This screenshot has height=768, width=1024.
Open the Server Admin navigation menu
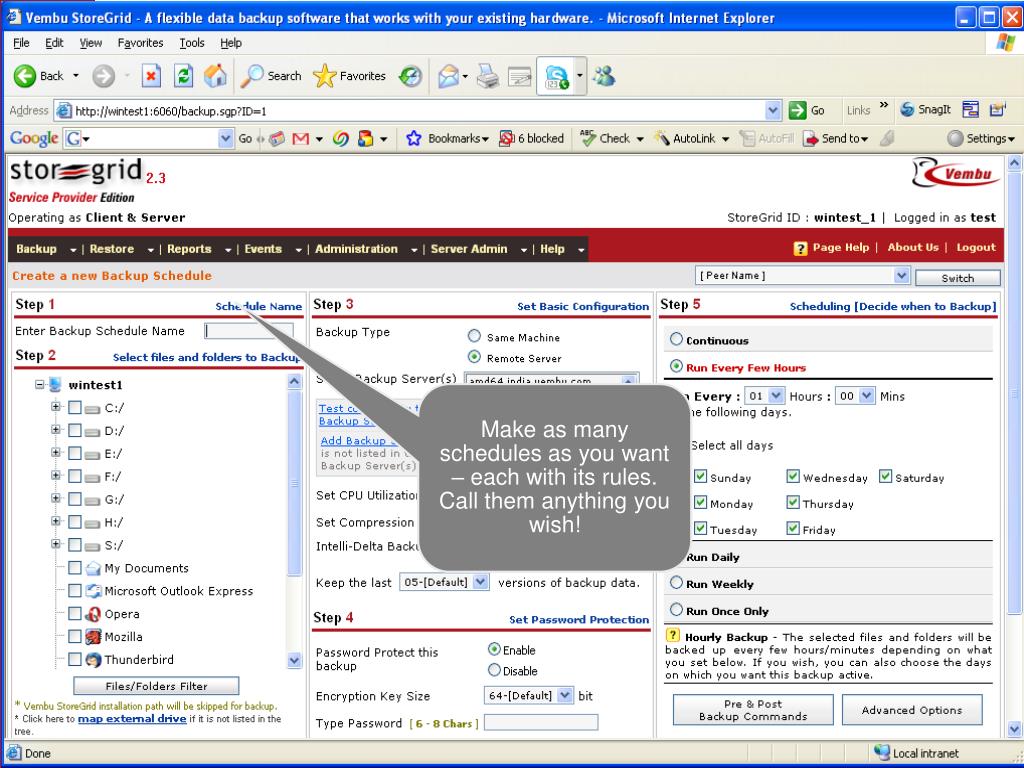point(478,249)
